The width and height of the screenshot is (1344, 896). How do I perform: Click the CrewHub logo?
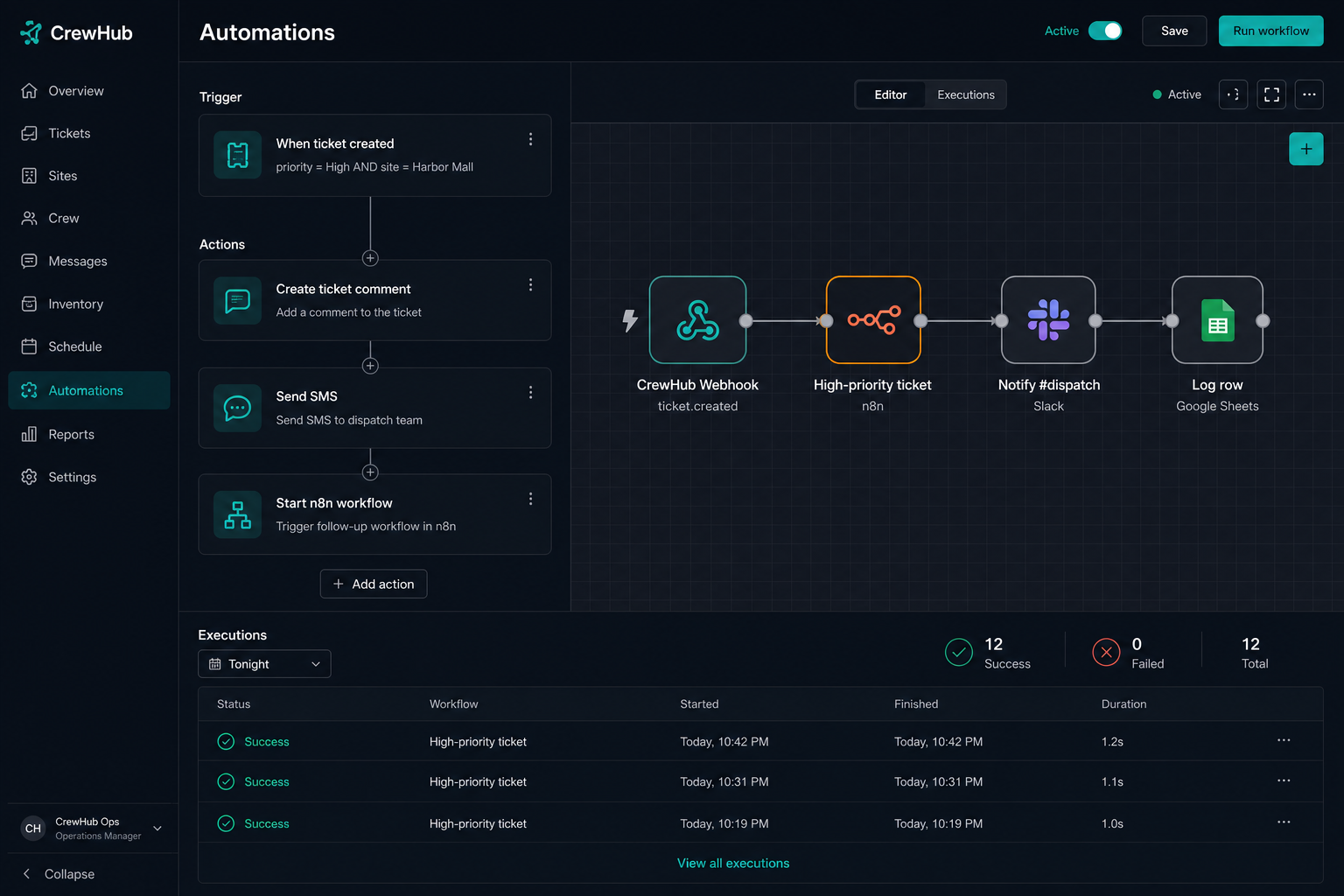(76, 32)
